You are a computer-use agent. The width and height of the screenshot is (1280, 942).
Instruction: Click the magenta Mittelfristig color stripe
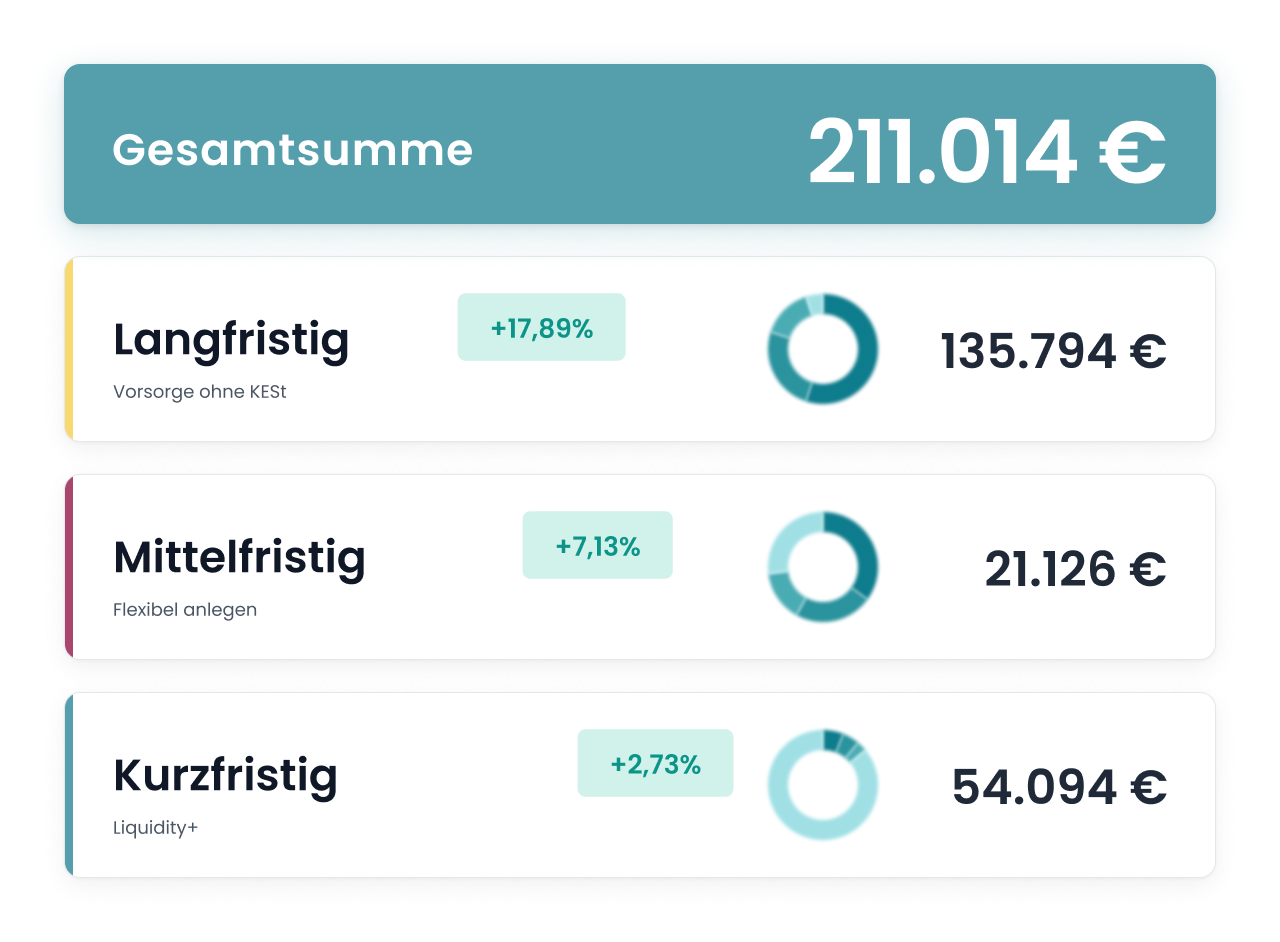pos(69,567)
